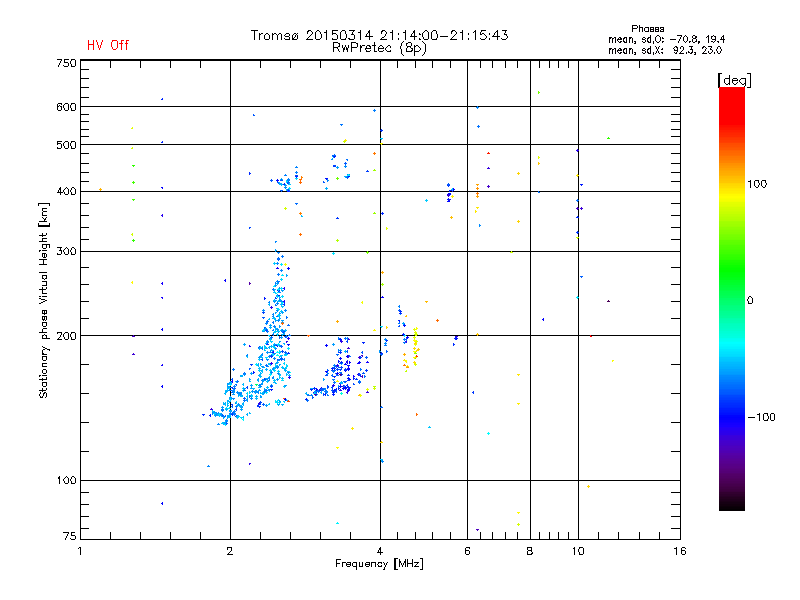Click the "mean, sd,X: 92.3, 23.0" readout
The width and height of the screenshot is (800, 600).
click(665, 50)
